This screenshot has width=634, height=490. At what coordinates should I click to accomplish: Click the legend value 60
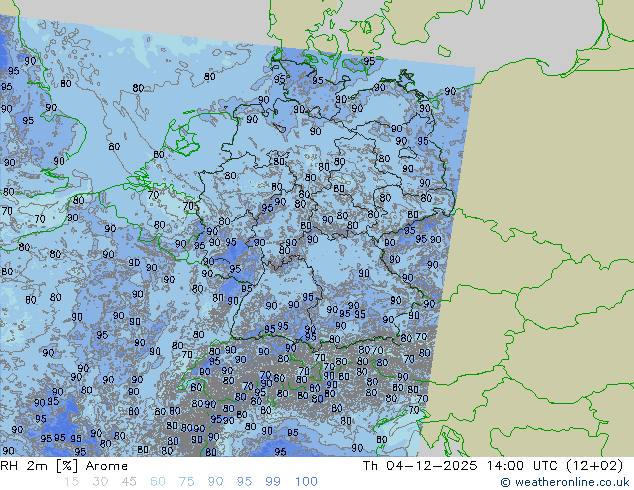tap(158, 482)
